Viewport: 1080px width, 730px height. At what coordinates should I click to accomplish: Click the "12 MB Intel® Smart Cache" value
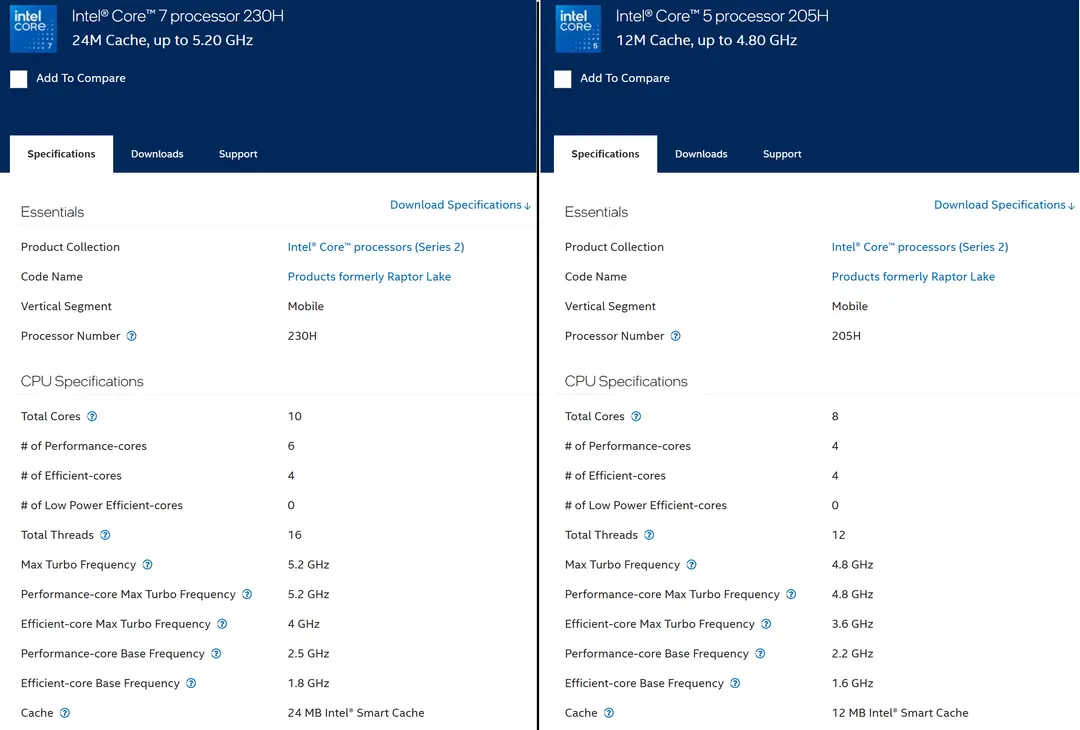(x=900, y=713)
